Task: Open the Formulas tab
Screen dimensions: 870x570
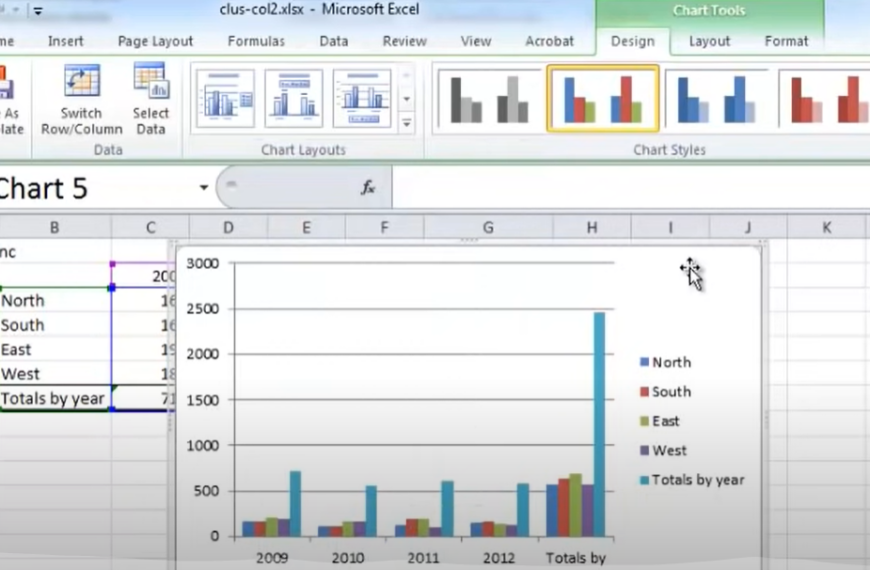Action: pos(256,41)
